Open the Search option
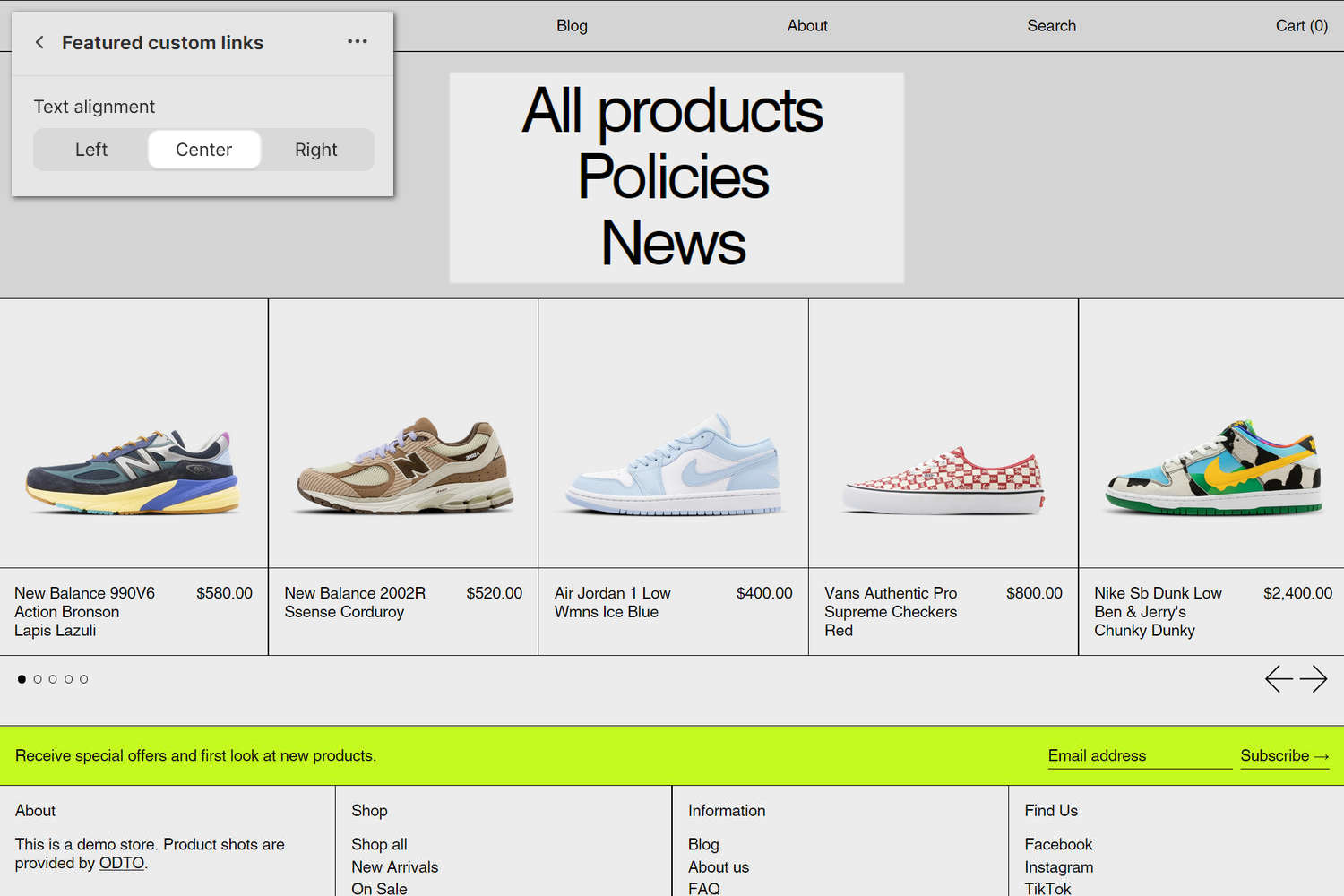This screenshot has width=1344, height=896. coord(1051,25)
